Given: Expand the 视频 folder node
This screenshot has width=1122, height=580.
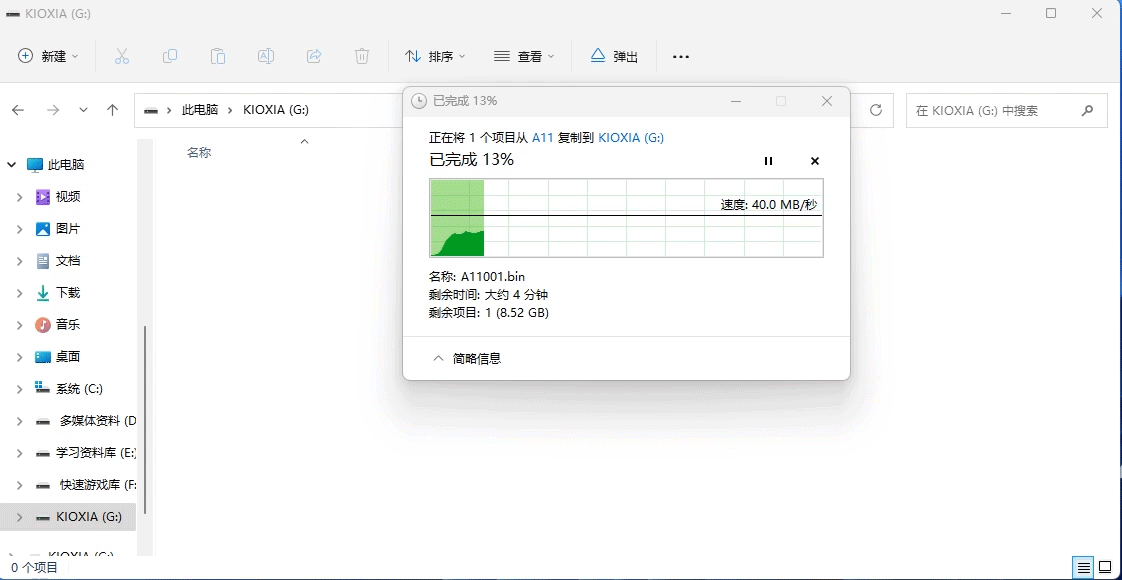Looking at the screenshot, I should [x=20, y=197].
